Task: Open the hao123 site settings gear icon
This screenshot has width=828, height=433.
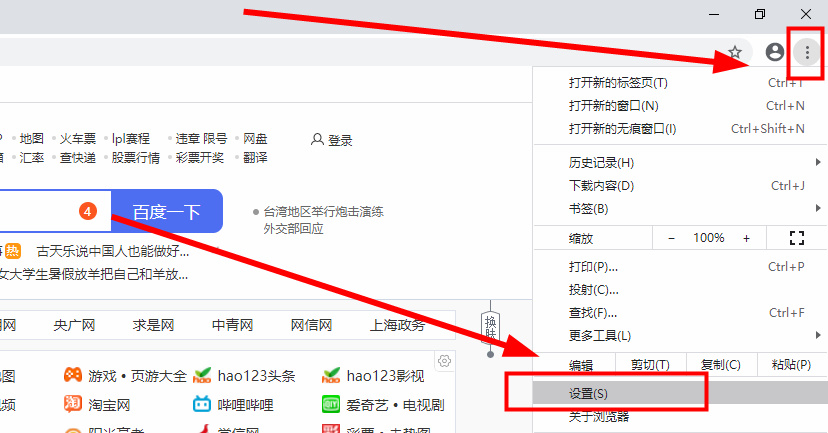Action: click(445, 361)
